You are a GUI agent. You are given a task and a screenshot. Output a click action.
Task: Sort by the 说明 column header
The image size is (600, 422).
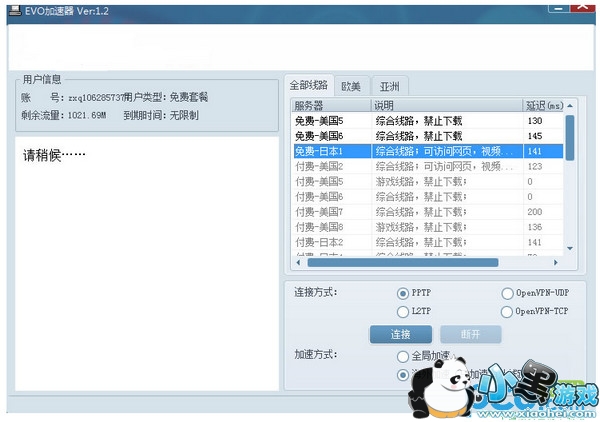point(447,105)
